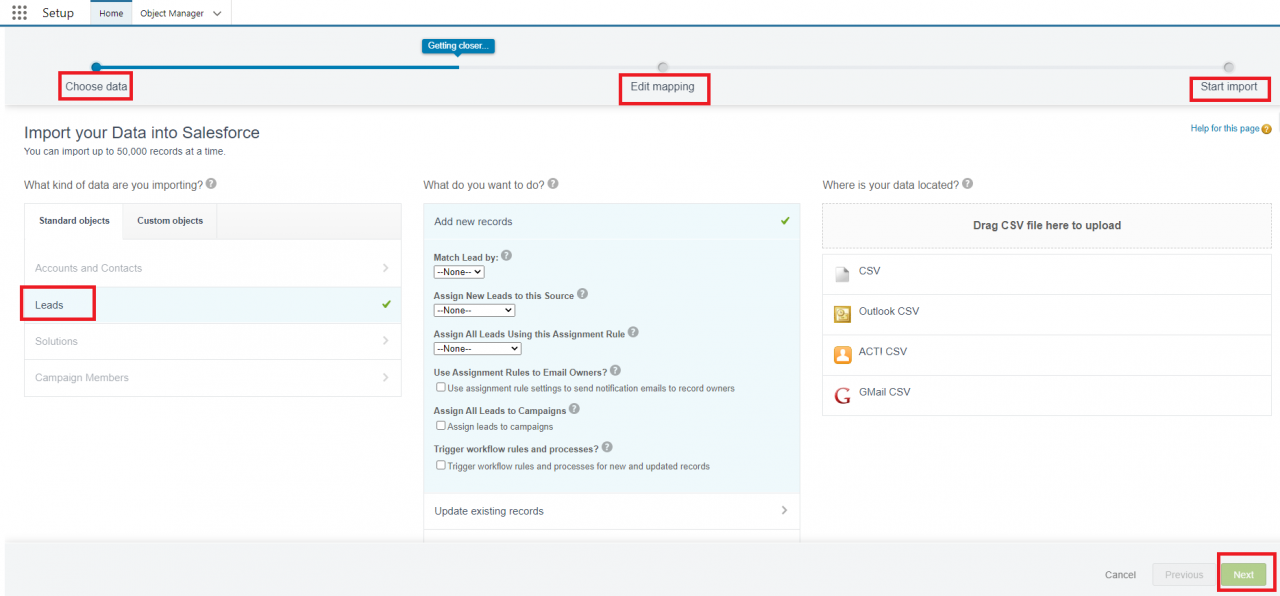
Task: Click the Cancel link
Action: pos(1120,575)
